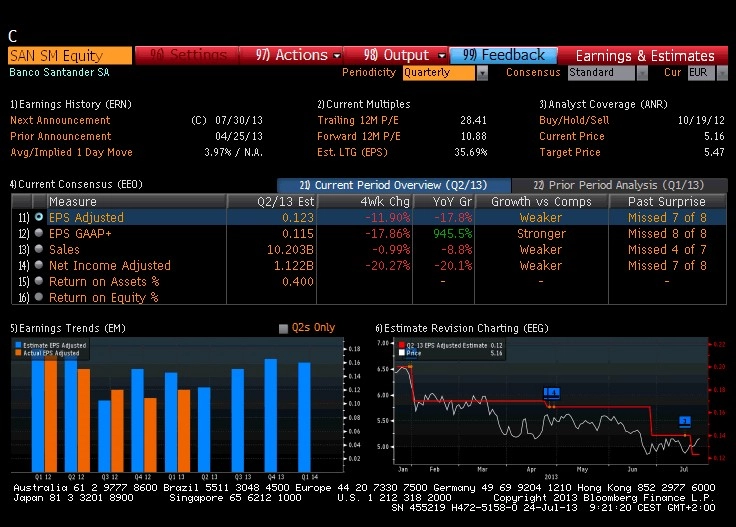The width and height of the screenshot is (736, 527).
Task: Select the Return on Equity % radio button
Action: click(x=39, y=297)
